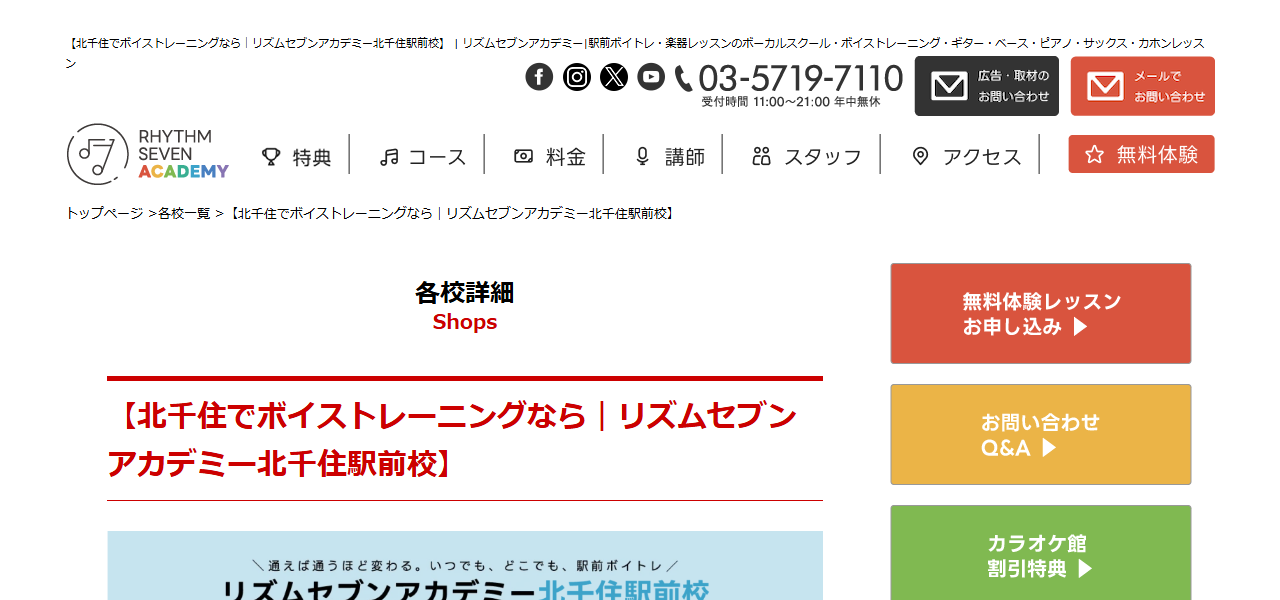The width and height of the screenshot is (1280, 600).
Task: Click the trophy icon beside 特典
Action: (271, 156)
